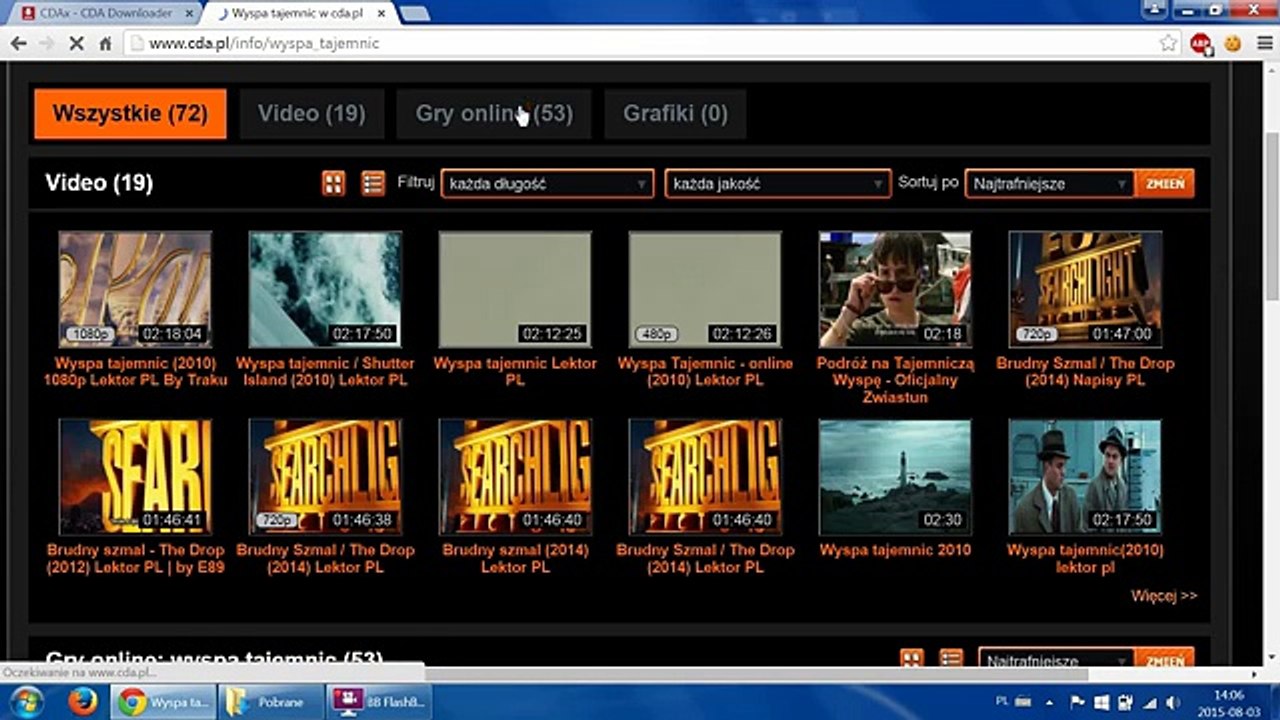
Task: Expand the 'każda jakość' quality filter
Action: pos(777,184)
